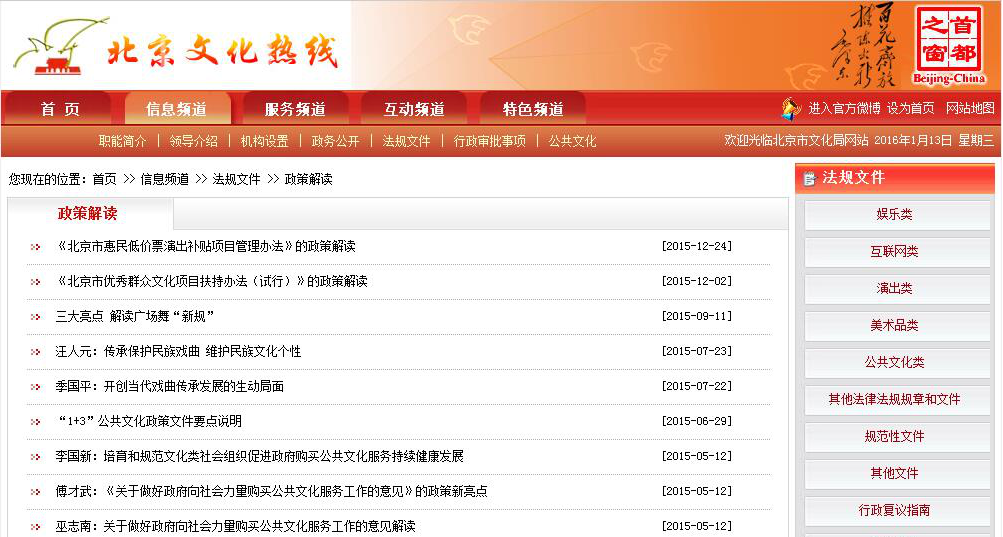Click the 首都之窗 Beijing-China logo
The width and height of the screenshot is (1003, 537).
949,45
